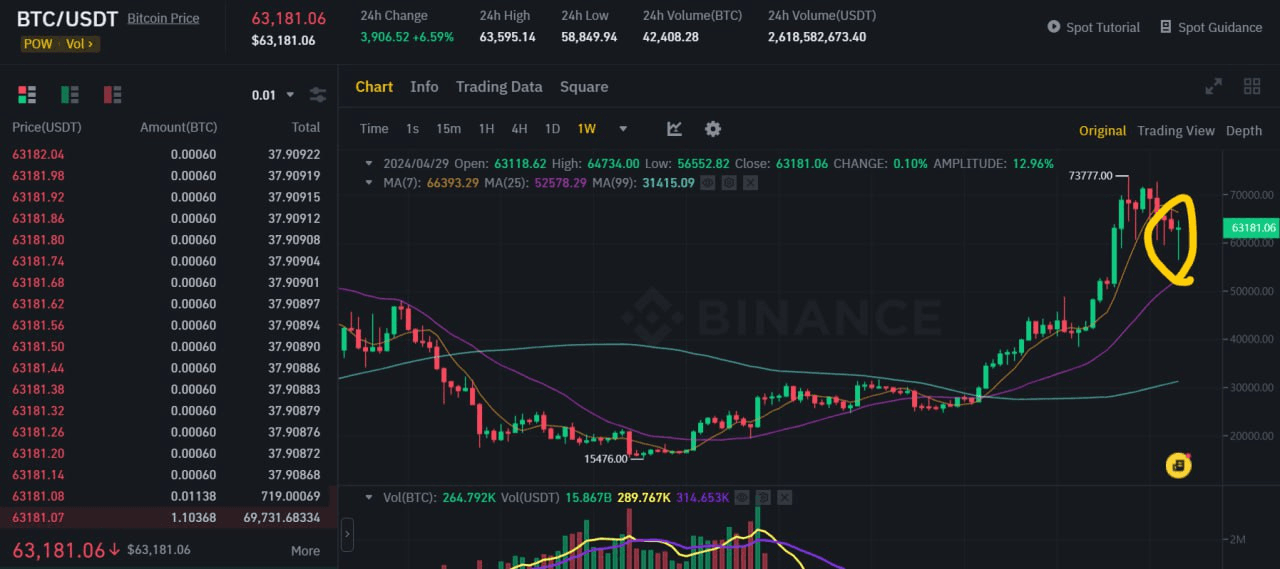Switch to Trading View chart

pyautogui.click(x=1176, y=131)
